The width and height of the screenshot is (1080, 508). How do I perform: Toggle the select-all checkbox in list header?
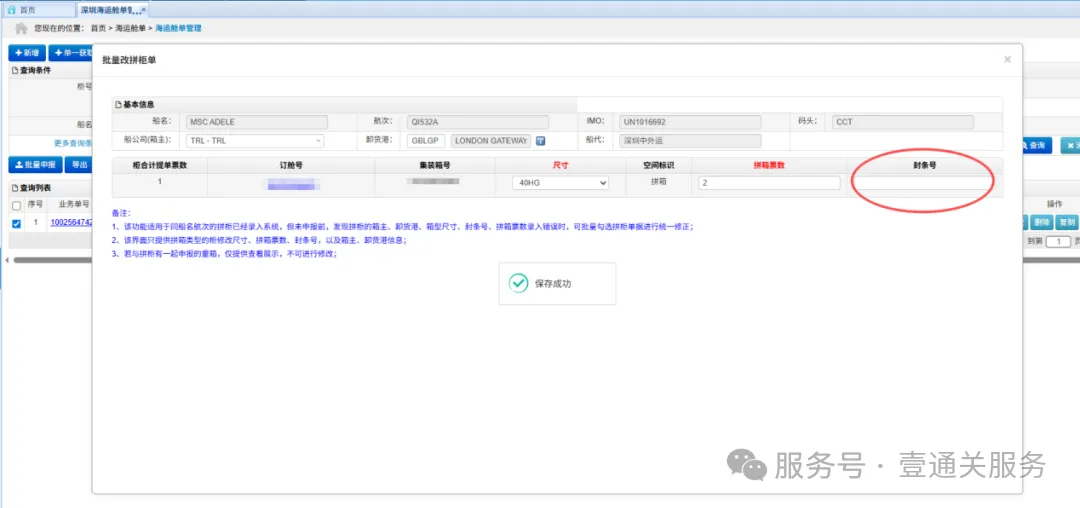point(15,205)
